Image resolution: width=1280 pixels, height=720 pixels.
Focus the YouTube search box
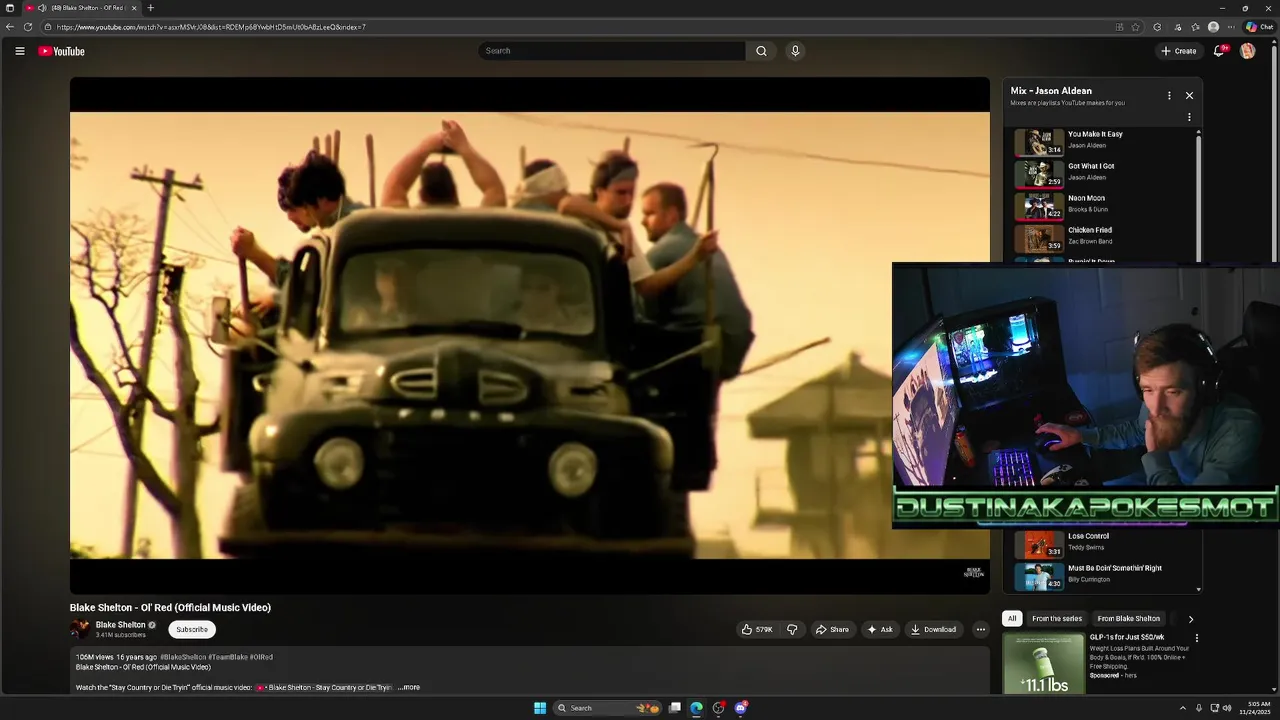[x=612, y=51]
